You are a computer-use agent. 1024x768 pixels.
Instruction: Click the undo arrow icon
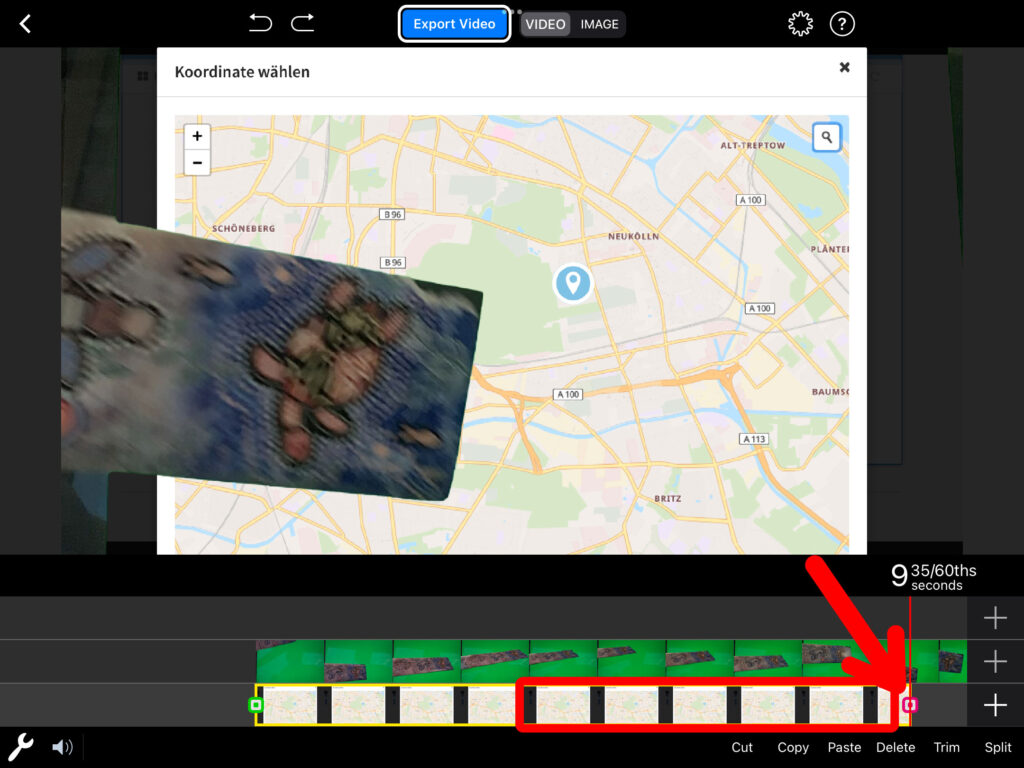click(x=260, y=23)
